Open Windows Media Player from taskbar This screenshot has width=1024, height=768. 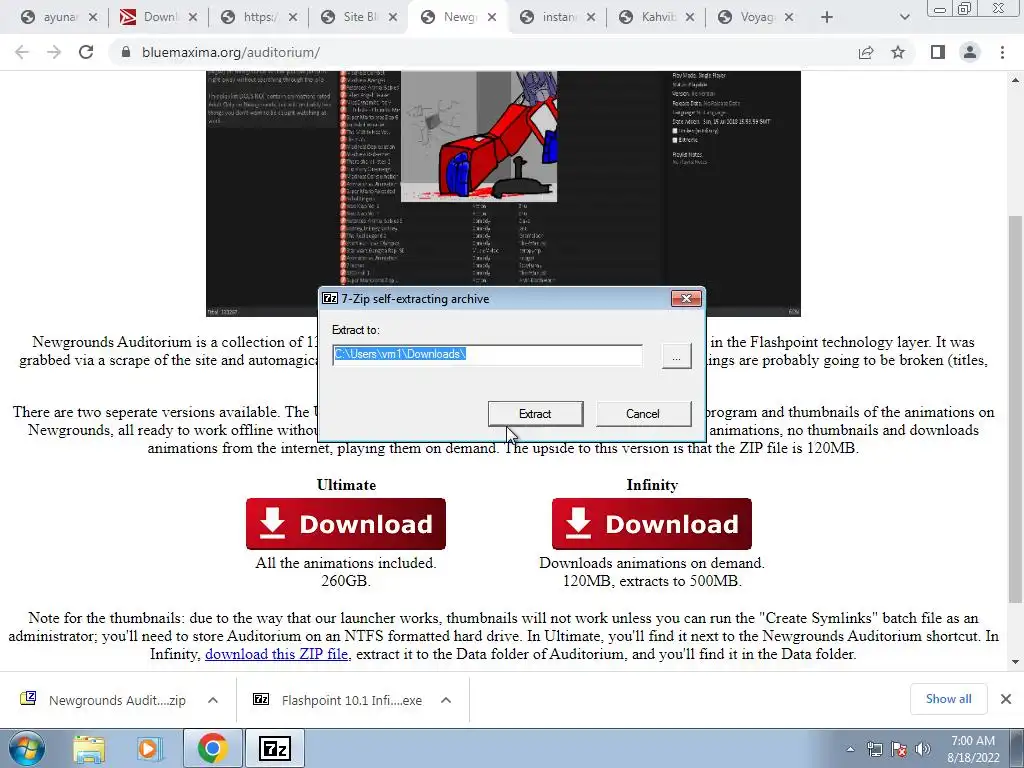pyautogui.click(x=150, y=748)
